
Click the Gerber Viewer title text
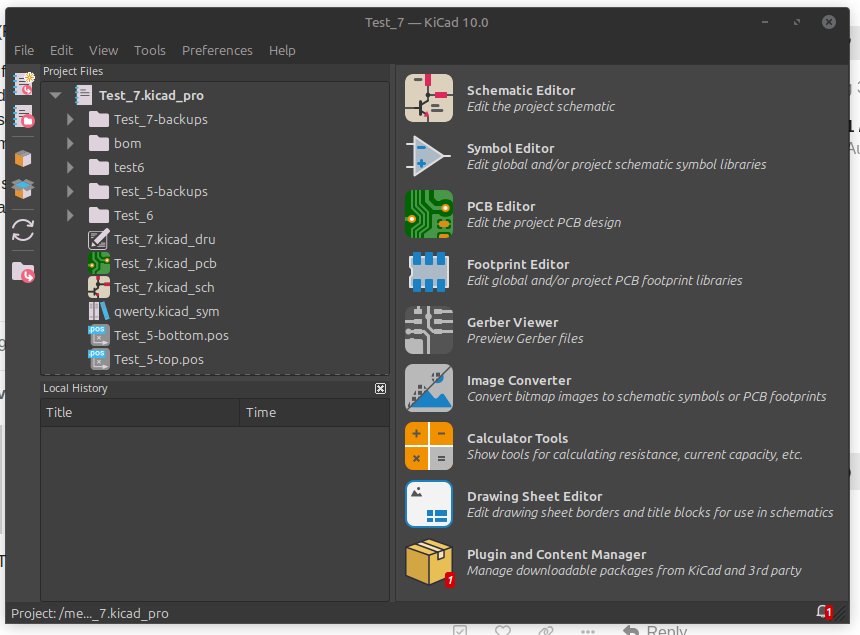tap(512, 322)
